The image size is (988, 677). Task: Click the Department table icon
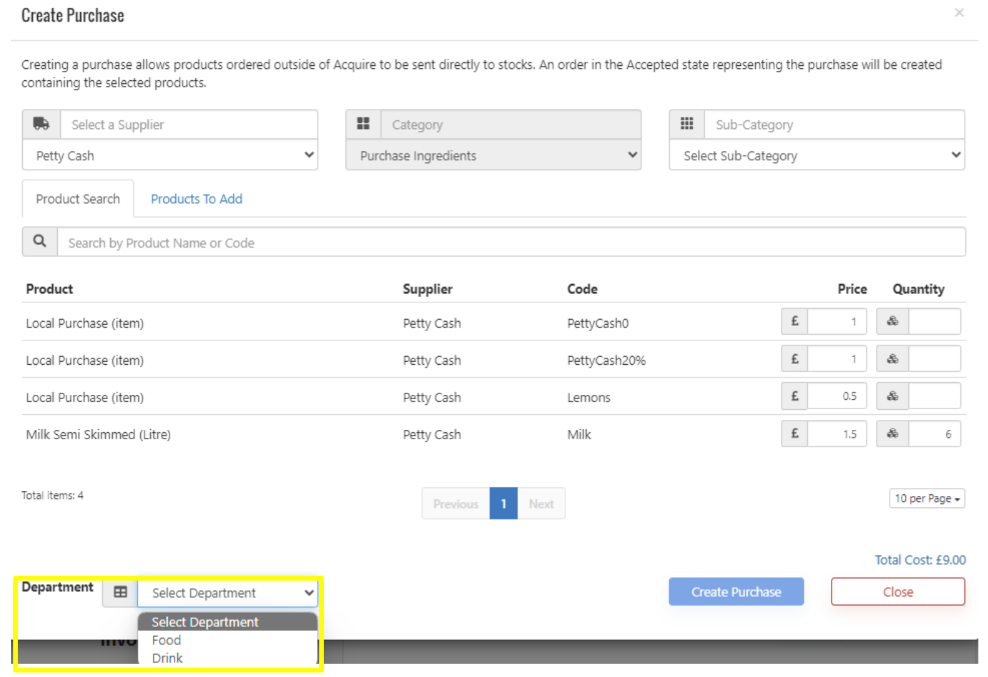tap(120, 592)
